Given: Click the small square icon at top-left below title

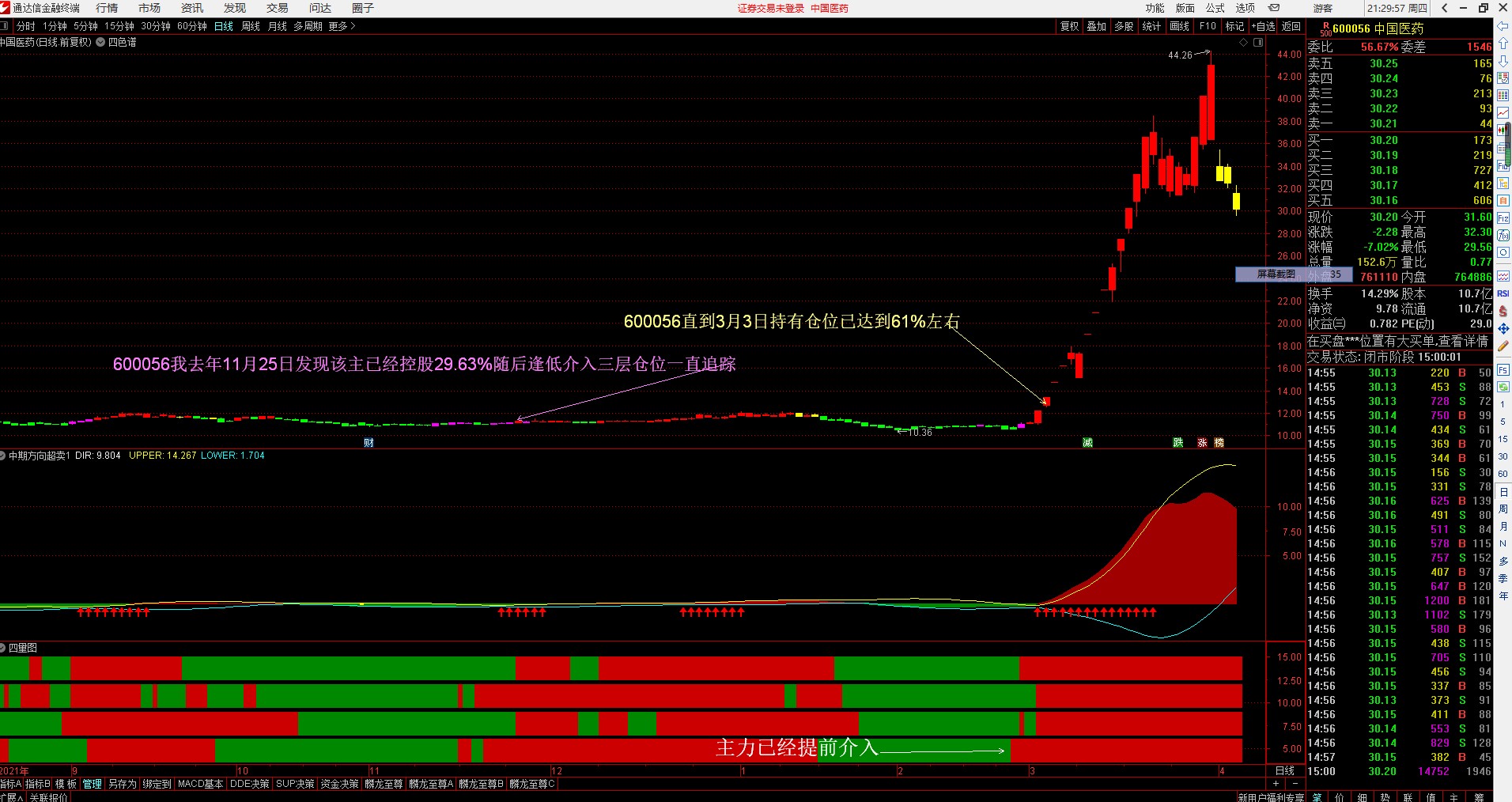Looking at the screenshot, I should click(4, 26).
